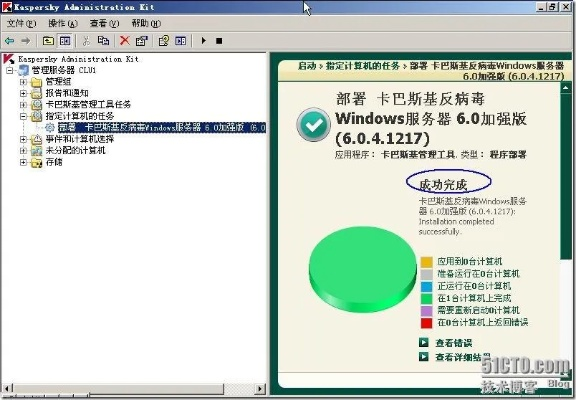The image size is (576, 400).
Task: Click the red Delete X icon
Action: (125, 41)
